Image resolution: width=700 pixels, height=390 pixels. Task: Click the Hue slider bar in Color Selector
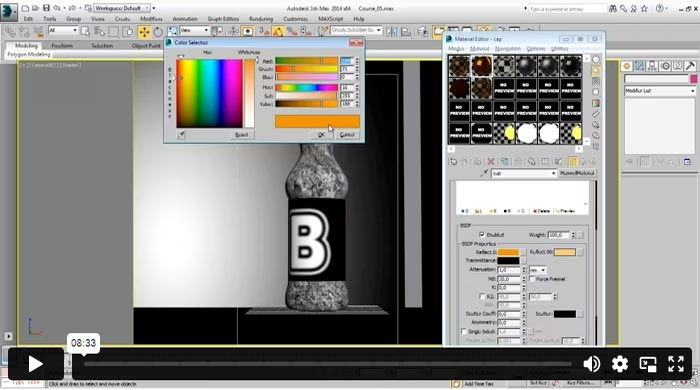(x=306, y=87)
